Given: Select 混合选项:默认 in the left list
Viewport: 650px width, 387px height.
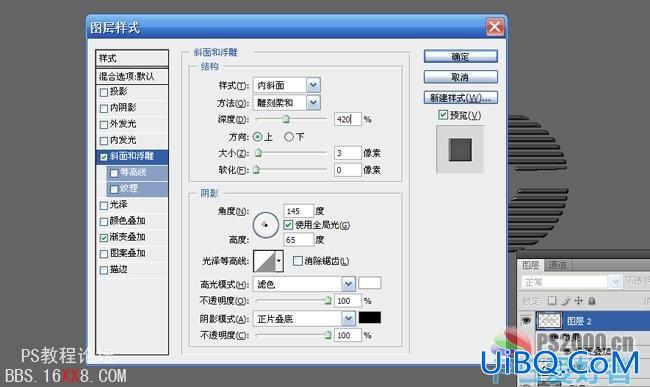Looking at the screenshot, I should tap(132, 76).
